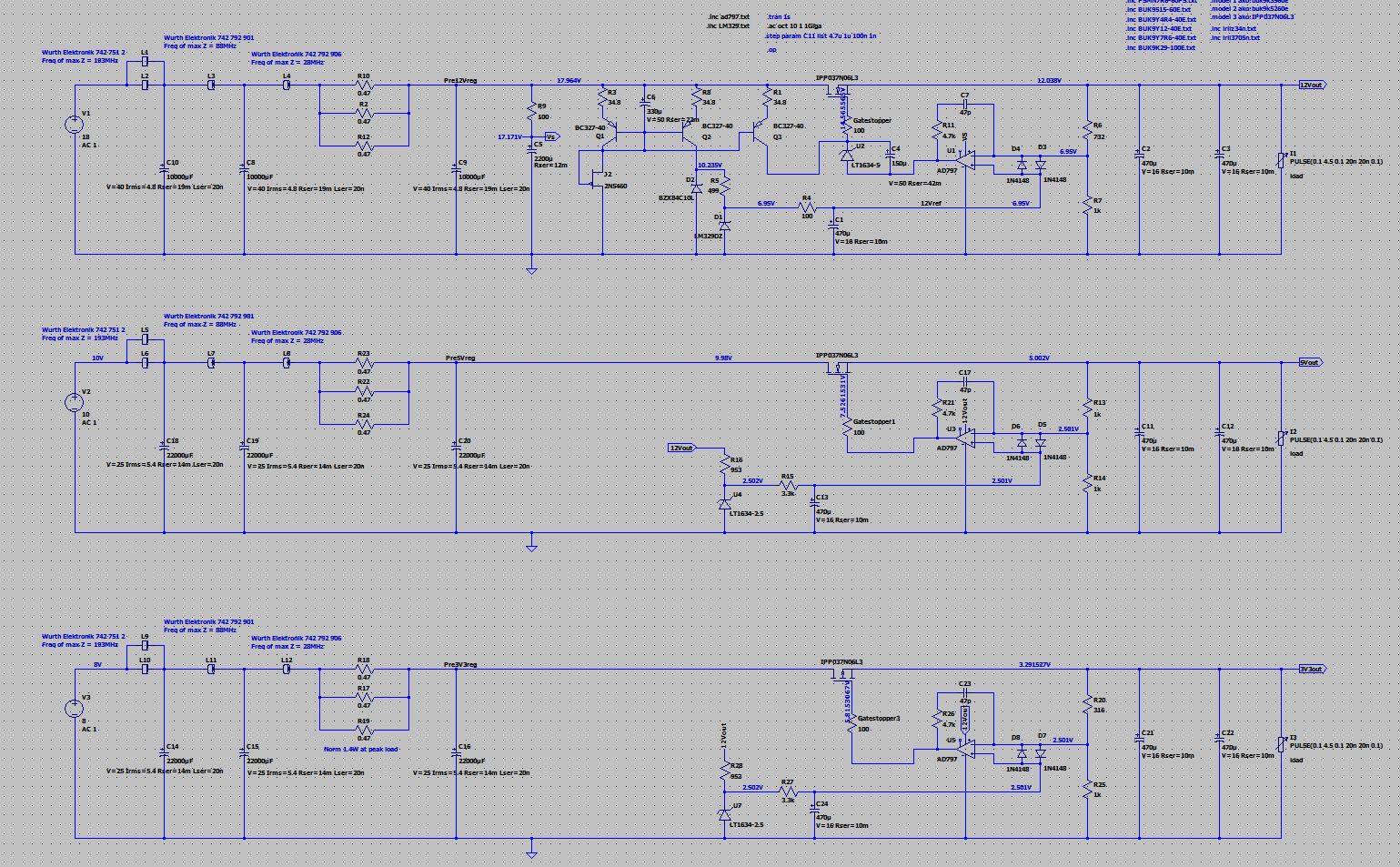This screenshot has width=1400, height=867.
Task: Select current load I1 symbol
Action: (1281, 160)
